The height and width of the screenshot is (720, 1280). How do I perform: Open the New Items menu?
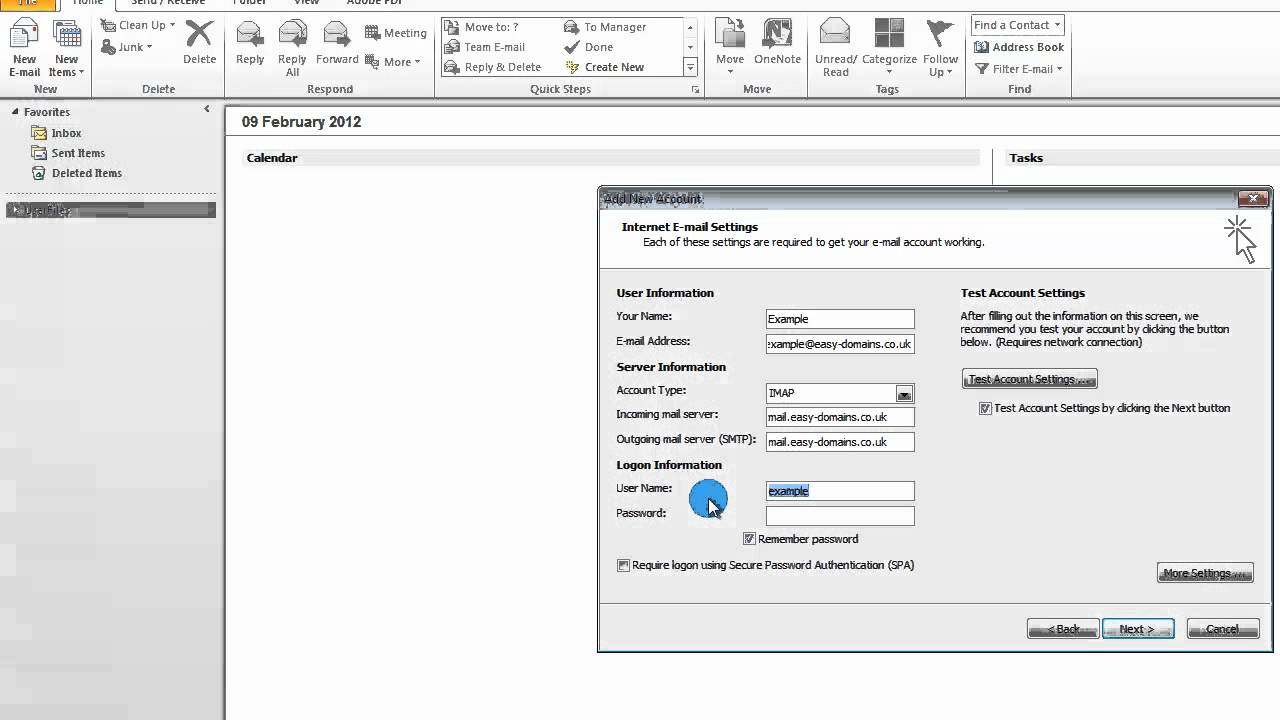[x=66, y=48]
